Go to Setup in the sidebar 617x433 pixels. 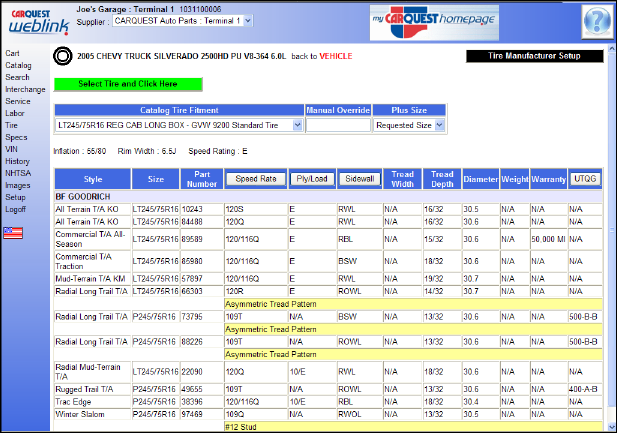click(x=15, y=197)
